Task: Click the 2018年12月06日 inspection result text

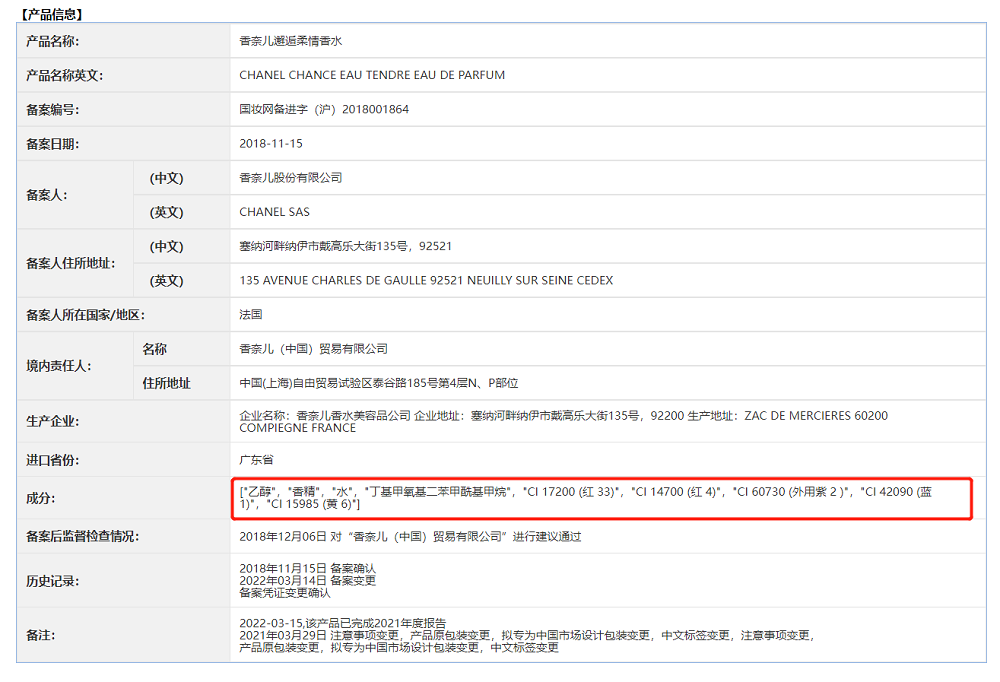Action: (x=410, y=536)
